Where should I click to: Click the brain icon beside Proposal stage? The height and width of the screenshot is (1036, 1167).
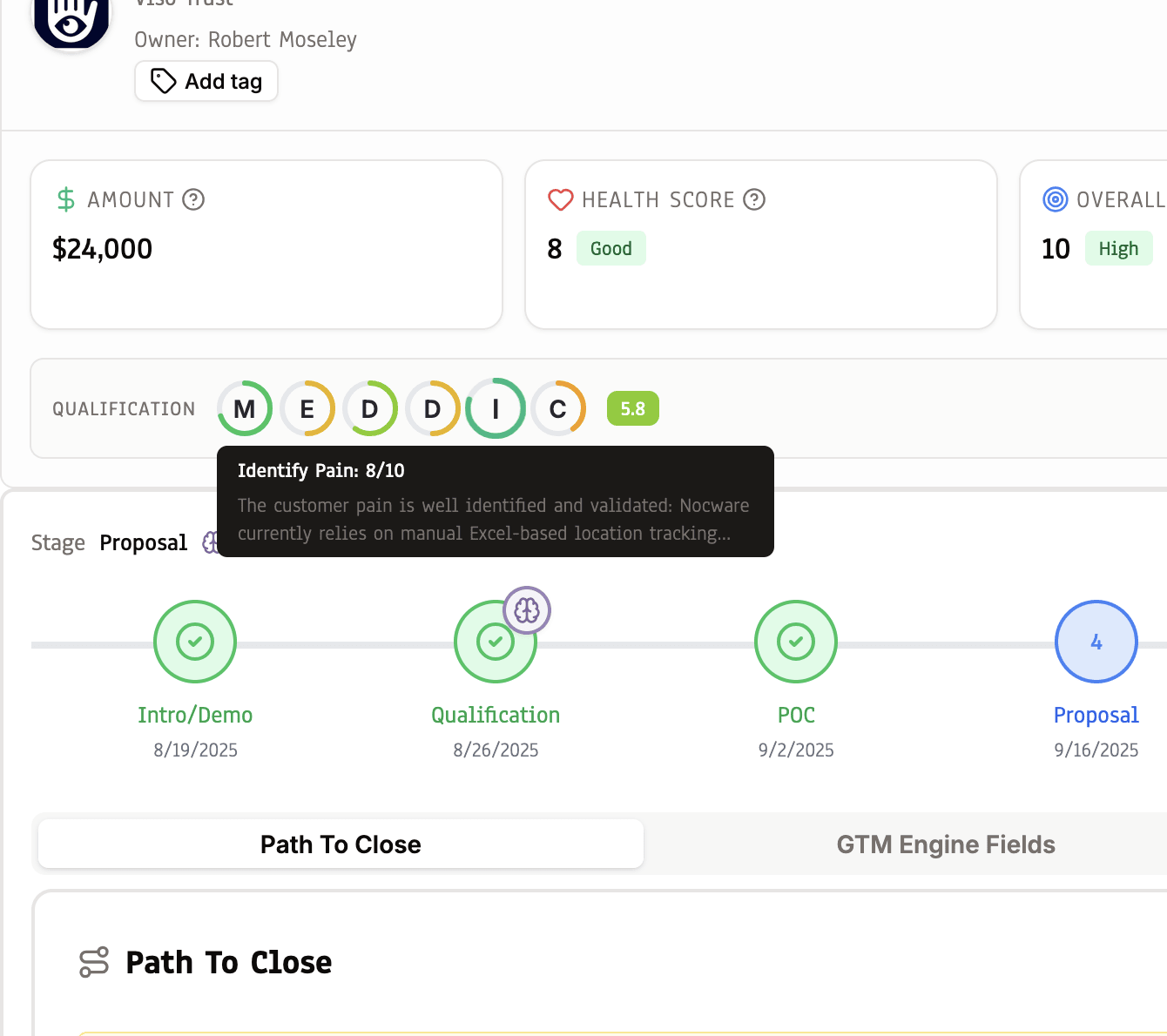click(210, 542)
